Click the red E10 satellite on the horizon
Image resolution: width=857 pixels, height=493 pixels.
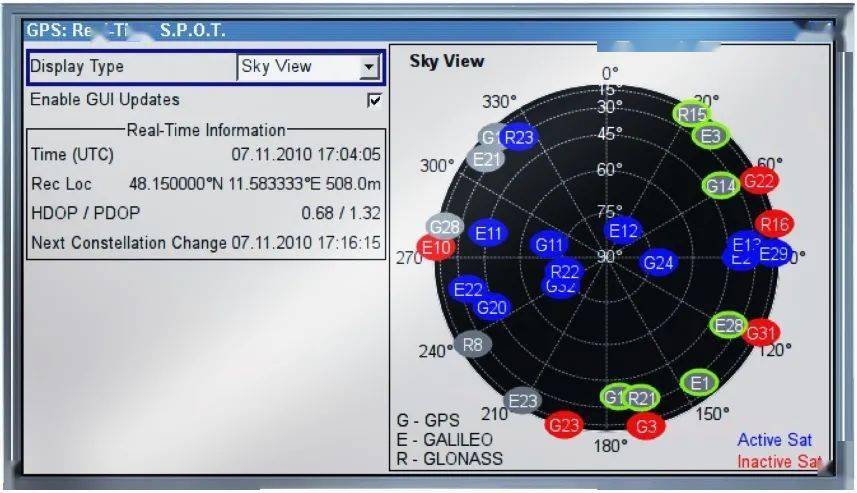tap(437, 247)
